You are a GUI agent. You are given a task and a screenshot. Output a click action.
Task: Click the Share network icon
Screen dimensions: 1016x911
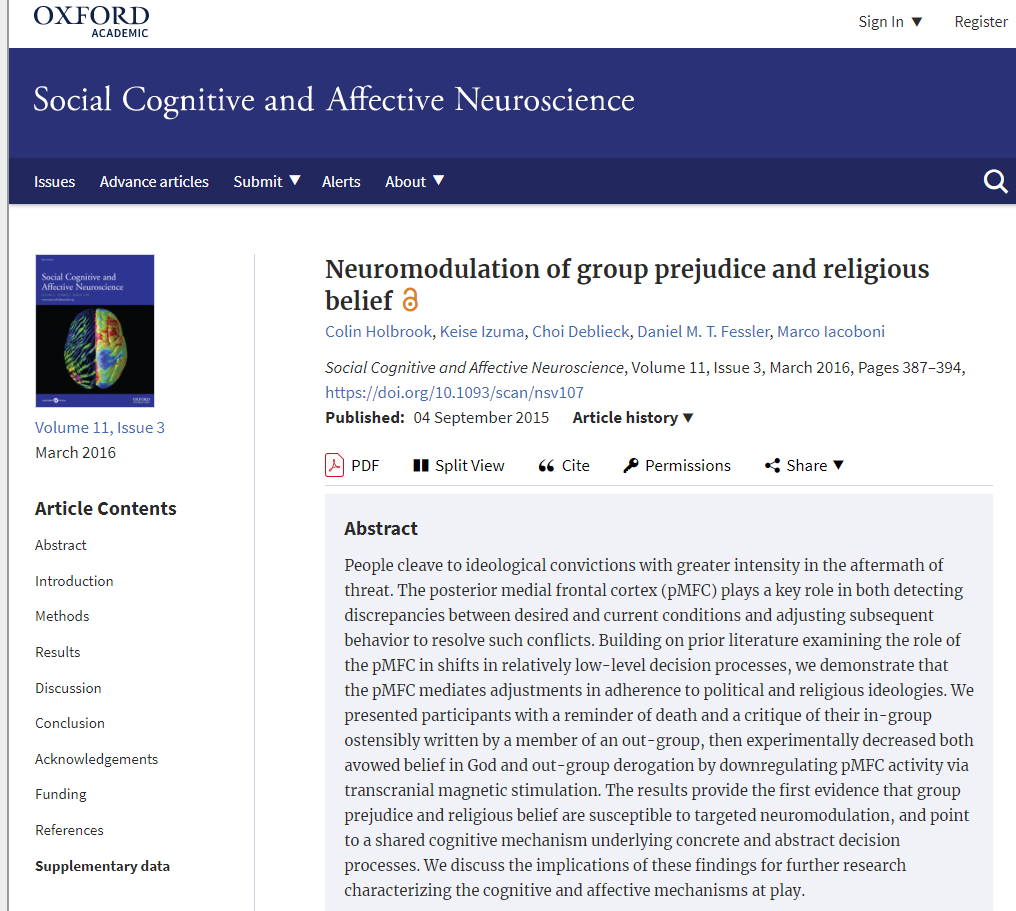(x=772, y=465)
